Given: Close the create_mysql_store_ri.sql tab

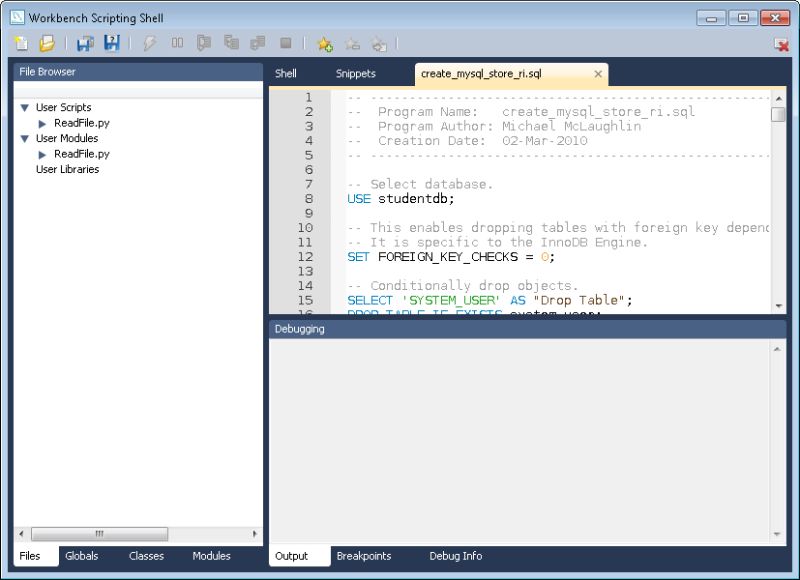Looking at the screenshot, I should [x=597, y=73].
